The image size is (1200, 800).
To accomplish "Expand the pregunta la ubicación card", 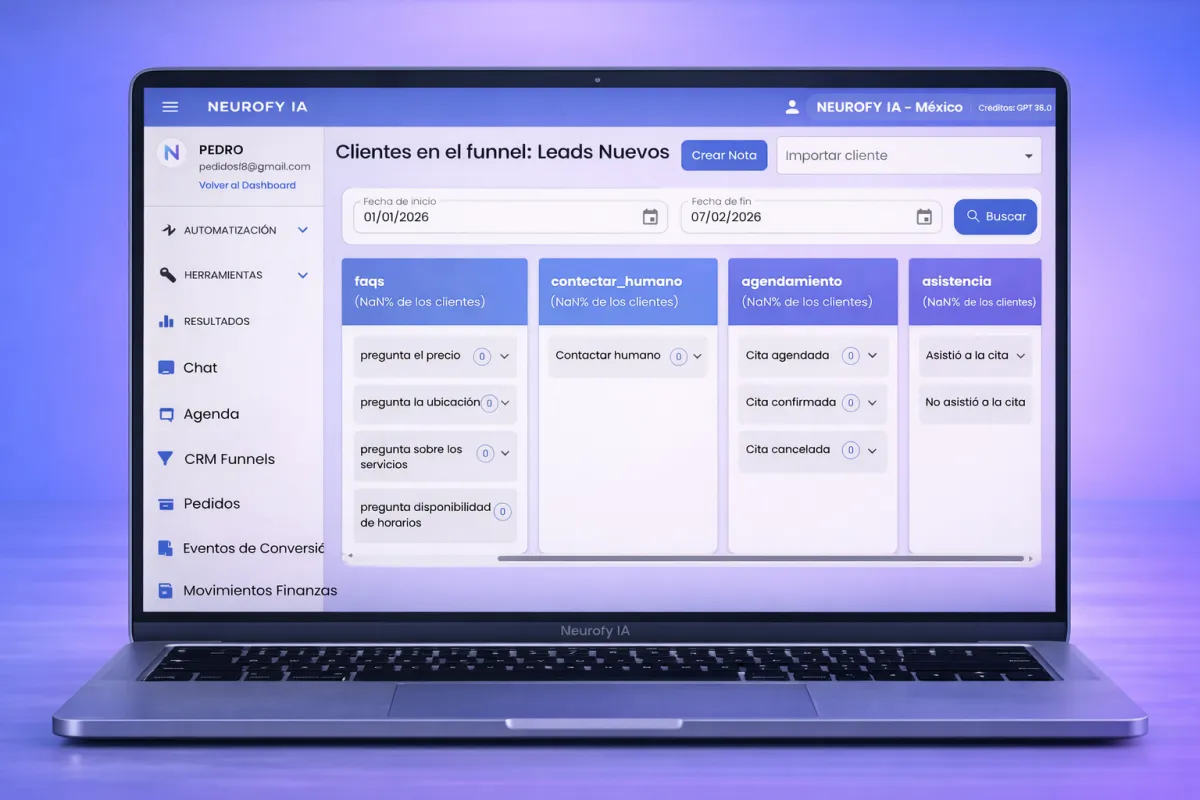I will point(506,403).
